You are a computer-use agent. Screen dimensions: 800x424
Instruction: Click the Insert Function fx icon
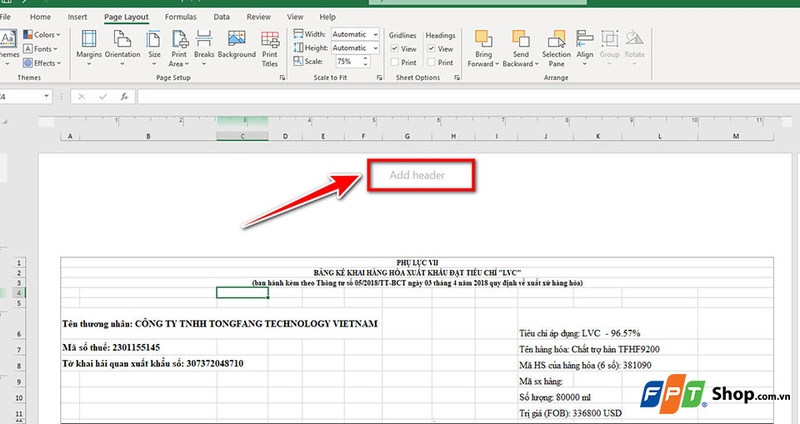[124, 96]
